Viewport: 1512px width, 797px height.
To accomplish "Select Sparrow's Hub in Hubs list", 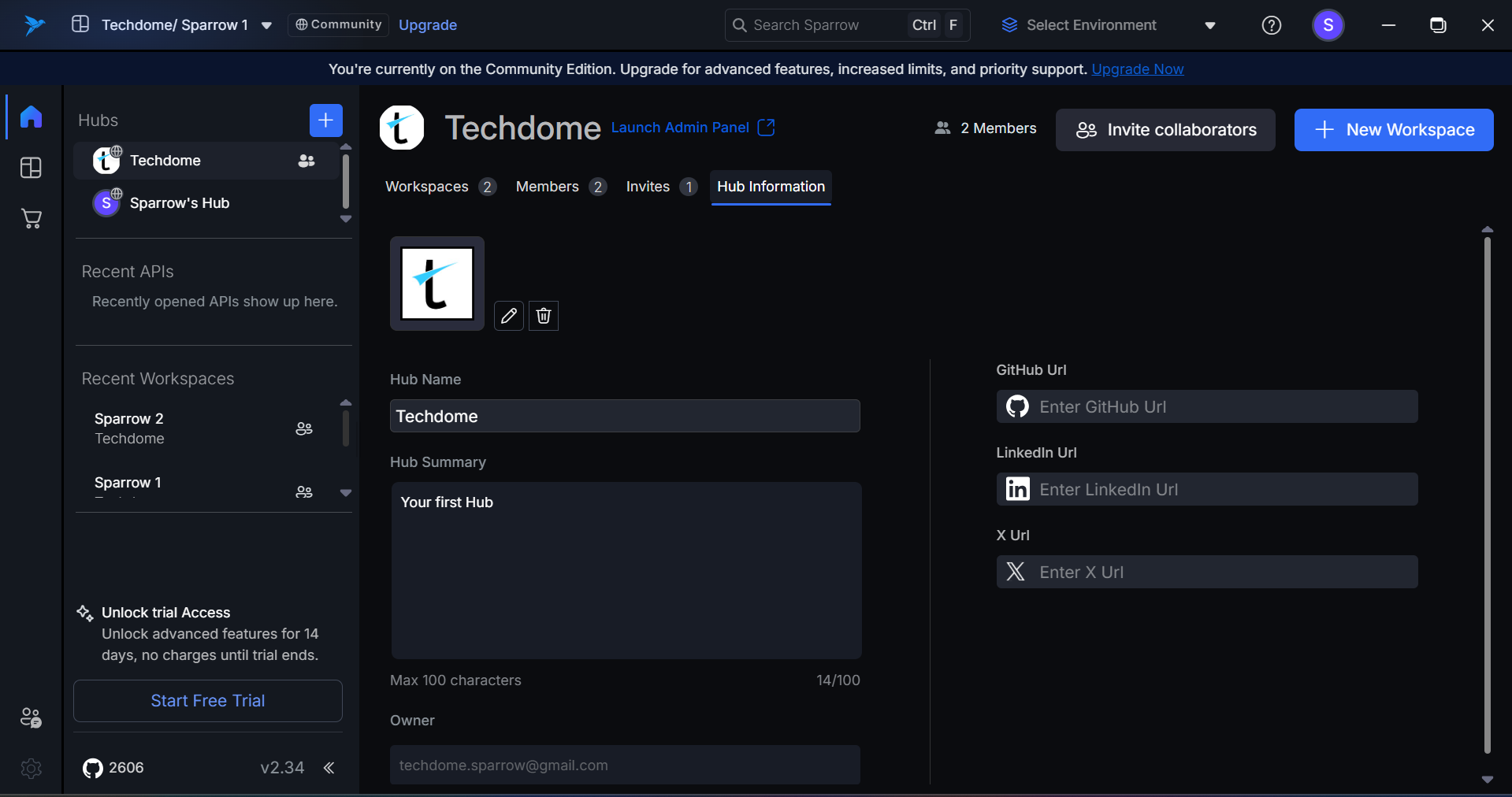I will pos(180,203).
